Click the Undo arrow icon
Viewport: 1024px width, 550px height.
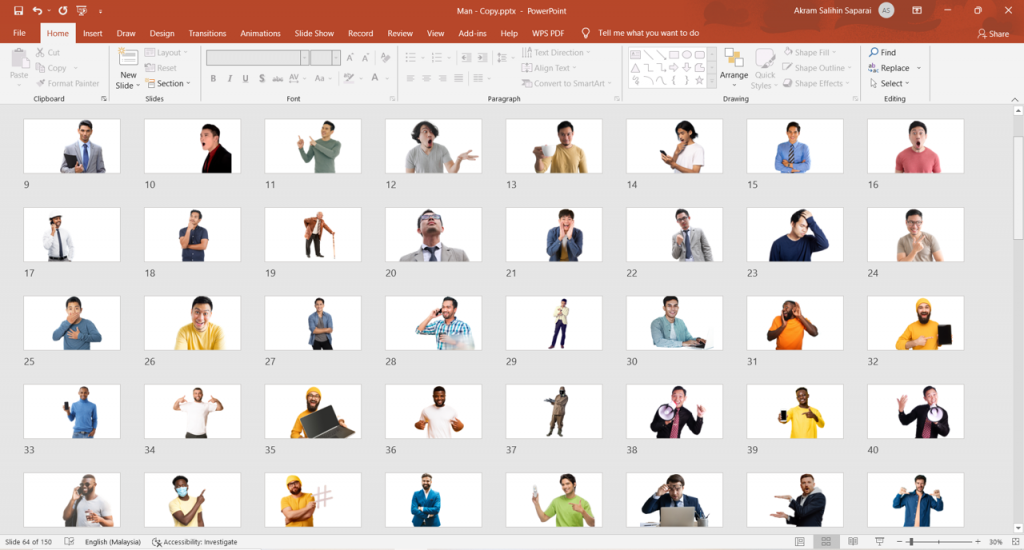37,10
